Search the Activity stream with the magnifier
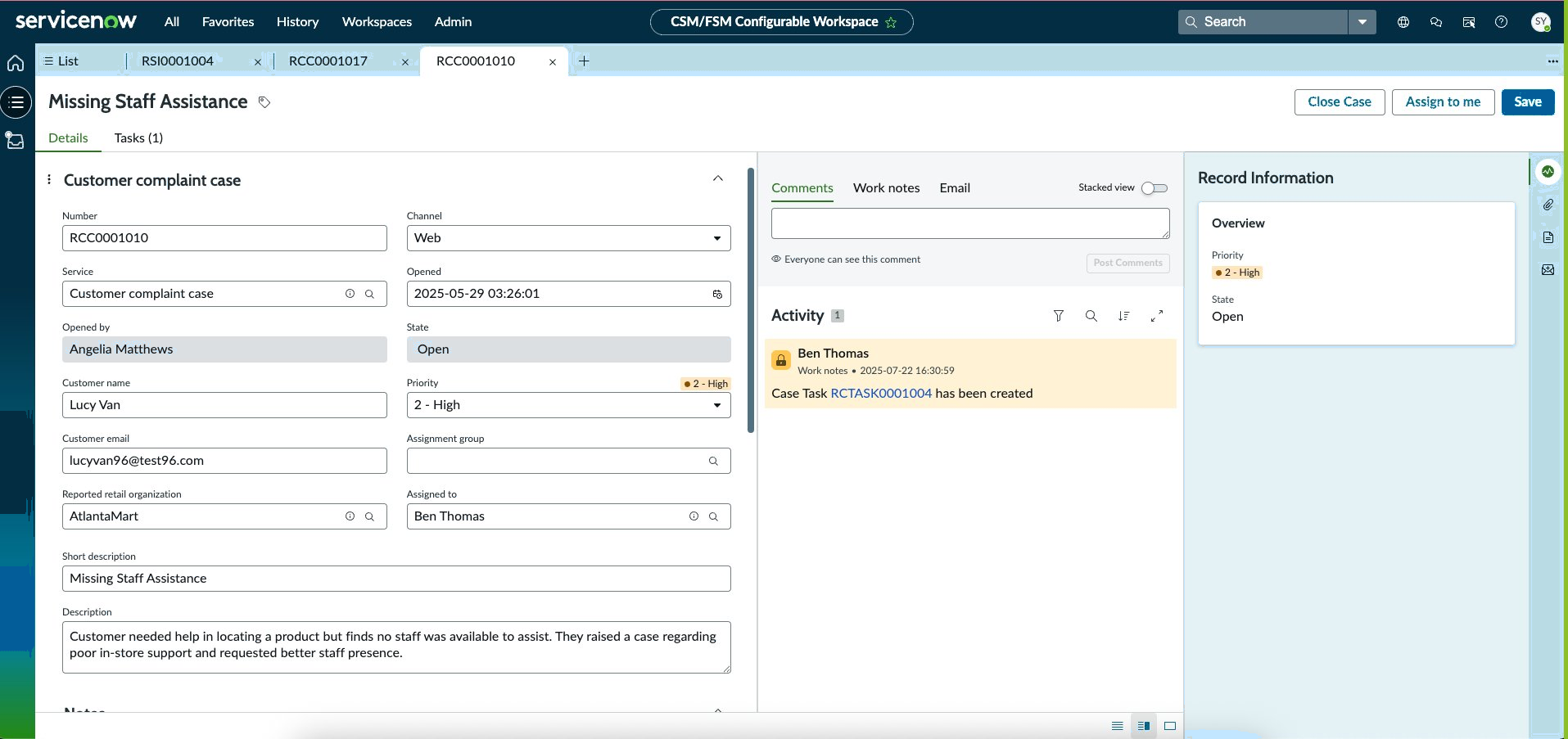Screen dimensions: 1568x739 (1091, 316)
